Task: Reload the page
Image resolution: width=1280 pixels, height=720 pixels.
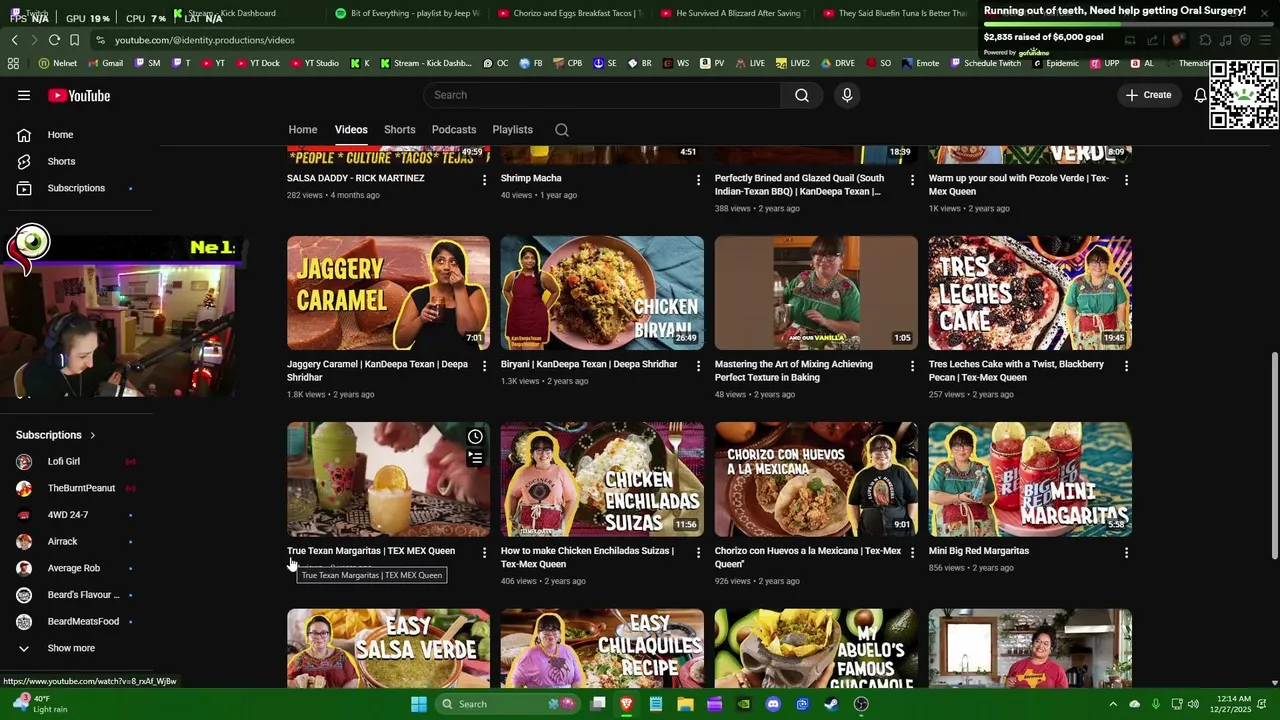Action: pos(54,40)
